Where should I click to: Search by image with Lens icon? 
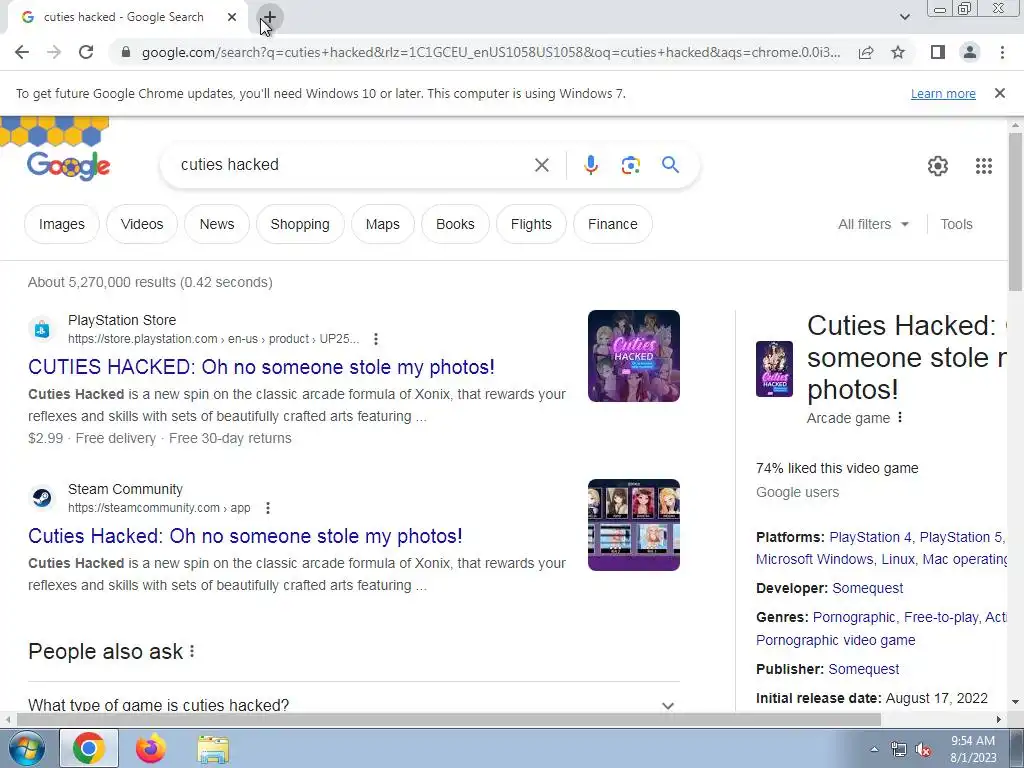pyautogui.click(x=630, y=165)
